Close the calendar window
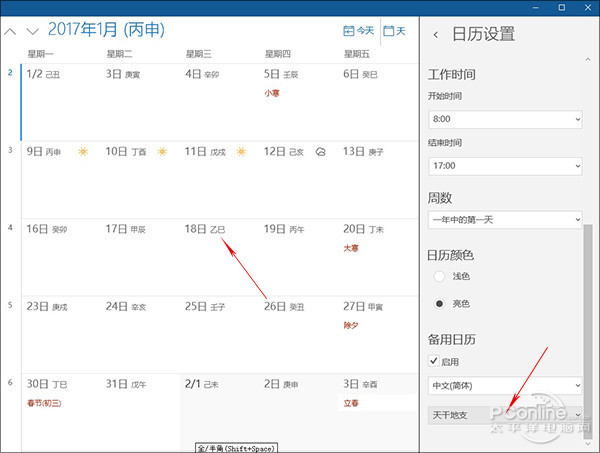Image resolution: width=600 pixels, height=453 pixels. 588,8
